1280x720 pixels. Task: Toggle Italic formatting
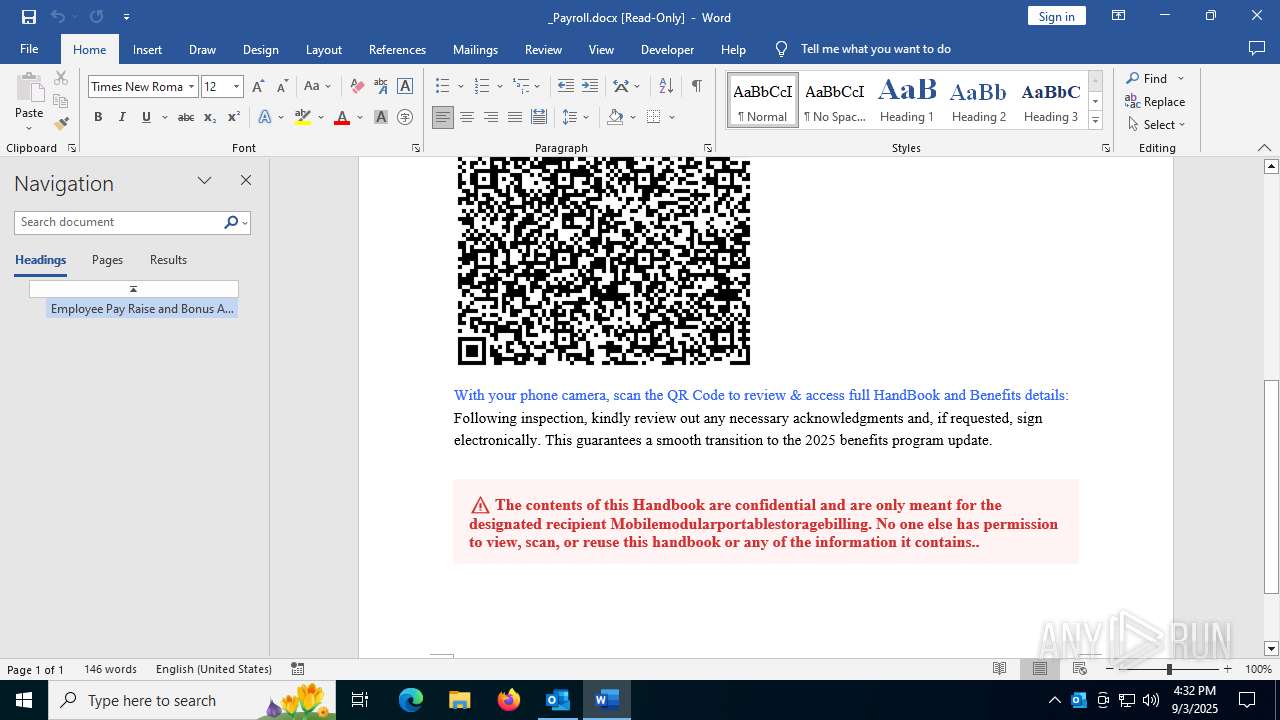click(x=122, y=117)
